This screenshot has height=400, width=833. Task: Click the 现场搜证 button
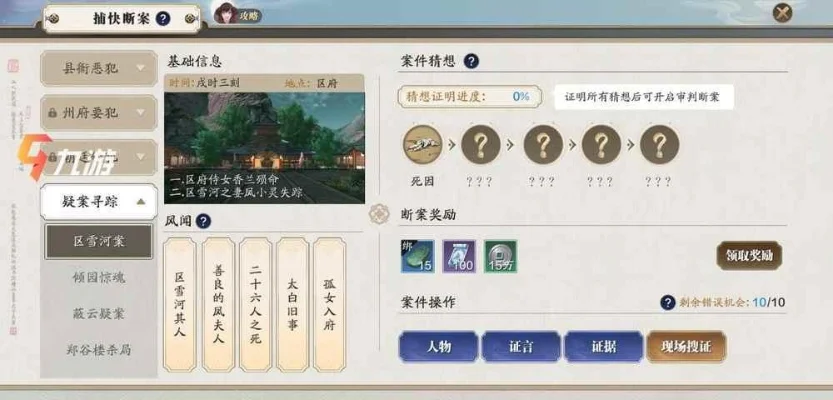(x=686, y=347)
